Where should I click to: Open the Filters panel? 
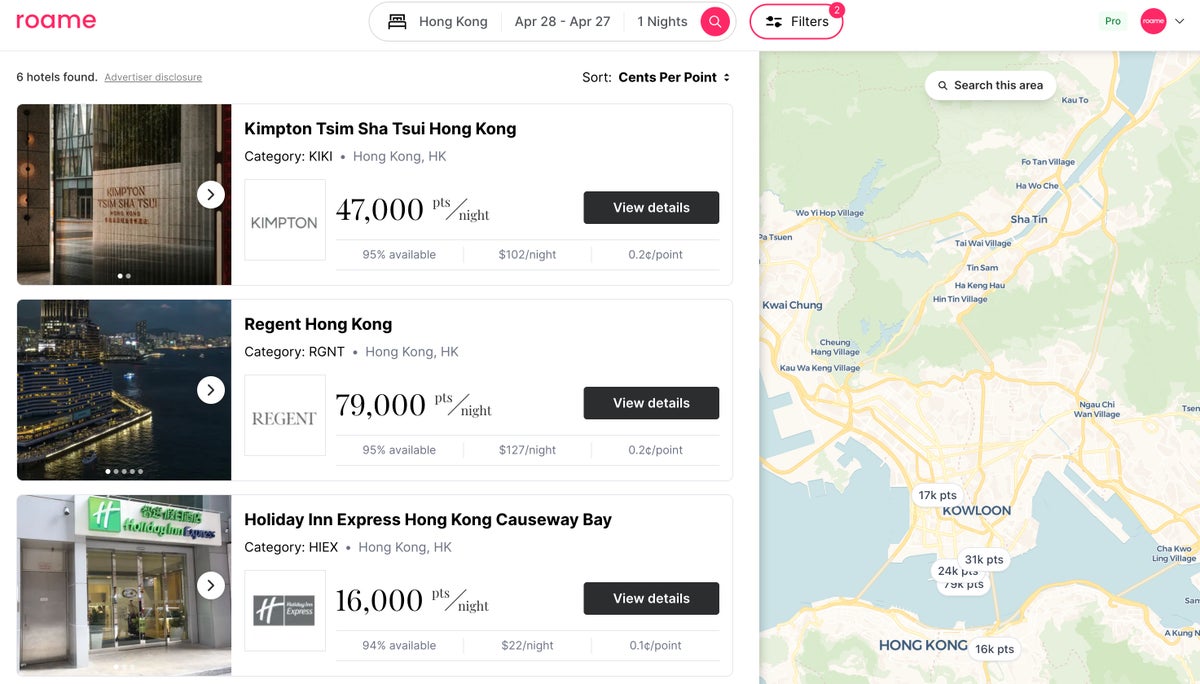coord(796,21)
